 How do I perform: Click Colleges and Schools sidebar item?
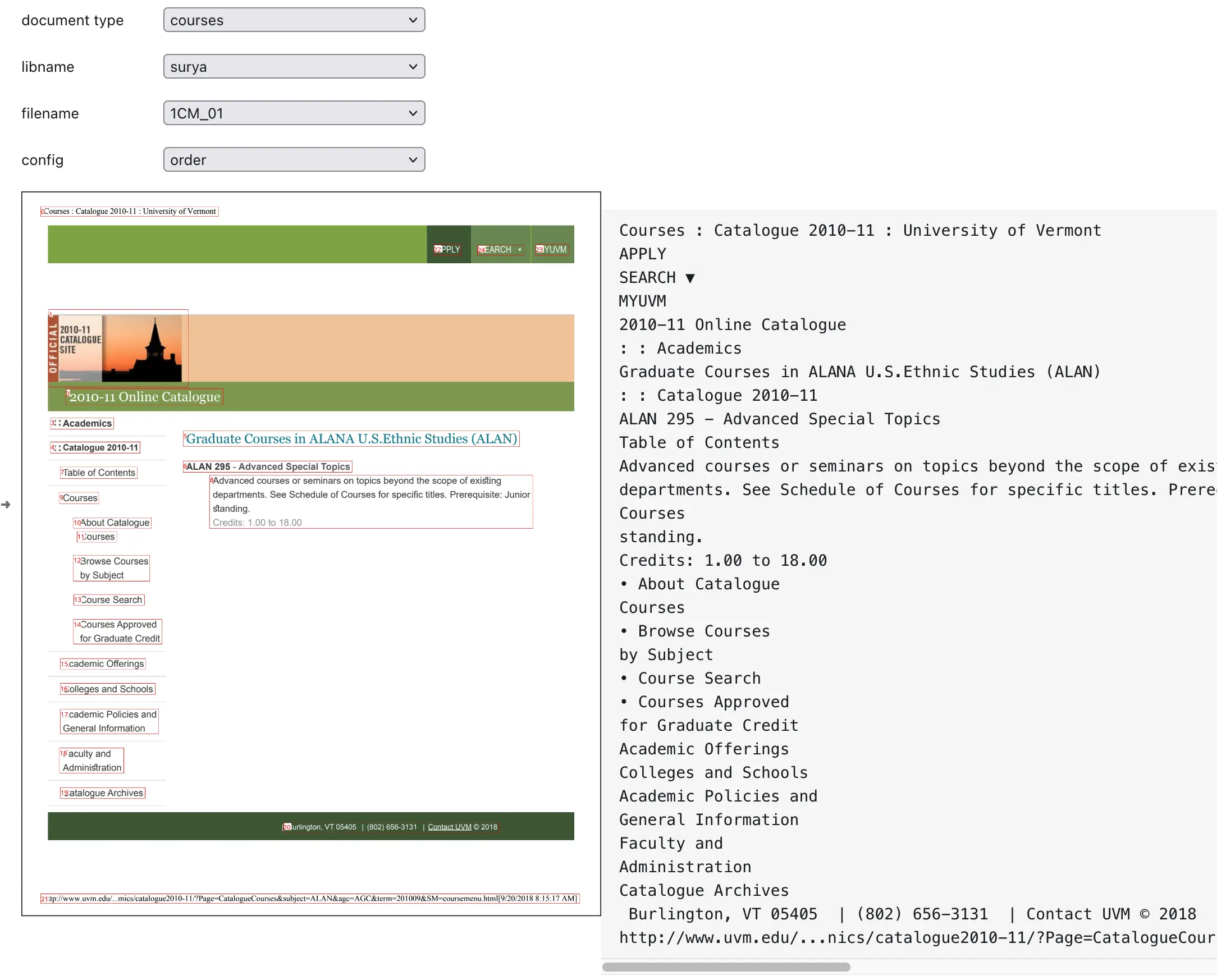(108, 689)
